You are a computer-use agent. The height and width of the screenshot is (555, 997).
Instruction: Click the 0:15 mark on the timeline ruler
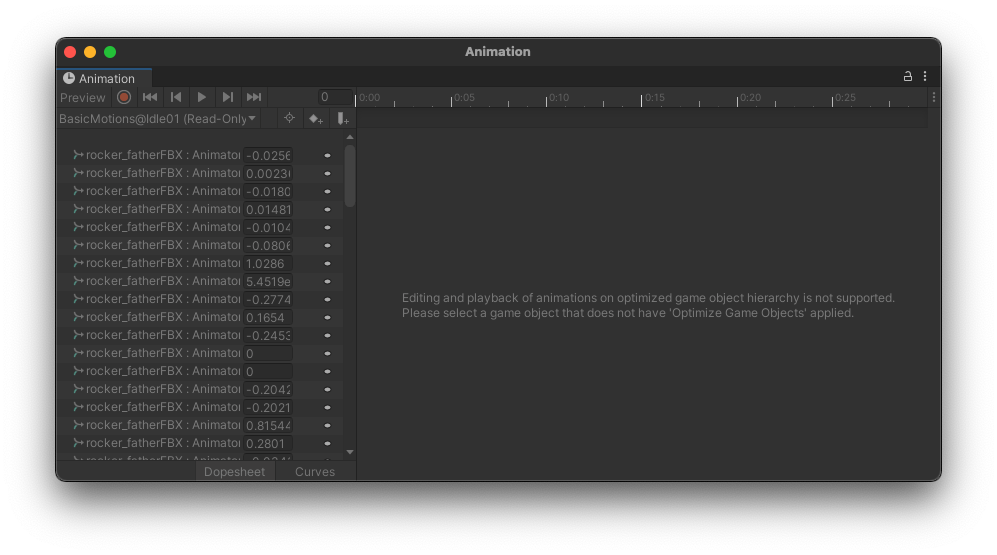[654, 97]
